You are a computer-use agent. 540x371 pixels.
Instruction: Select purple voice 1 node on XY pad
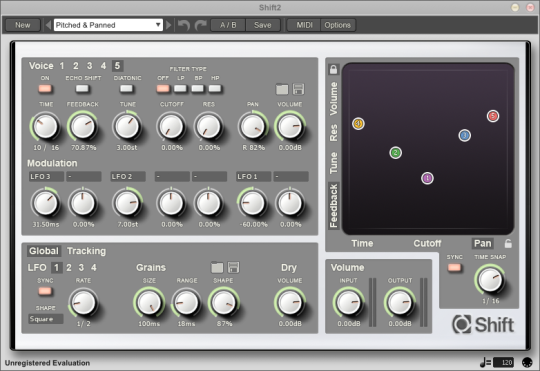point(427,178)
